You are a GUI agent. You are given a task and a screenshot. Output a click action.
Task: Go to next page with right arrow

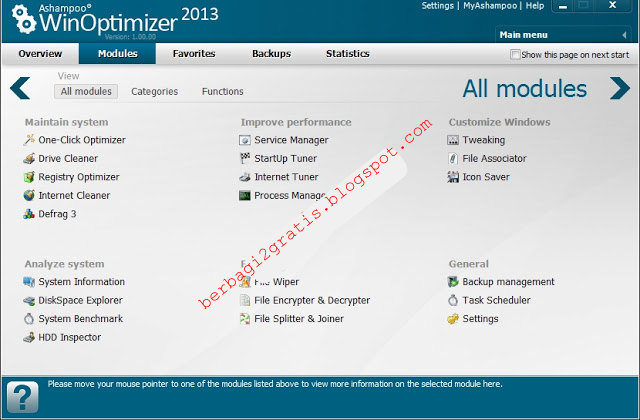point(620,88)
